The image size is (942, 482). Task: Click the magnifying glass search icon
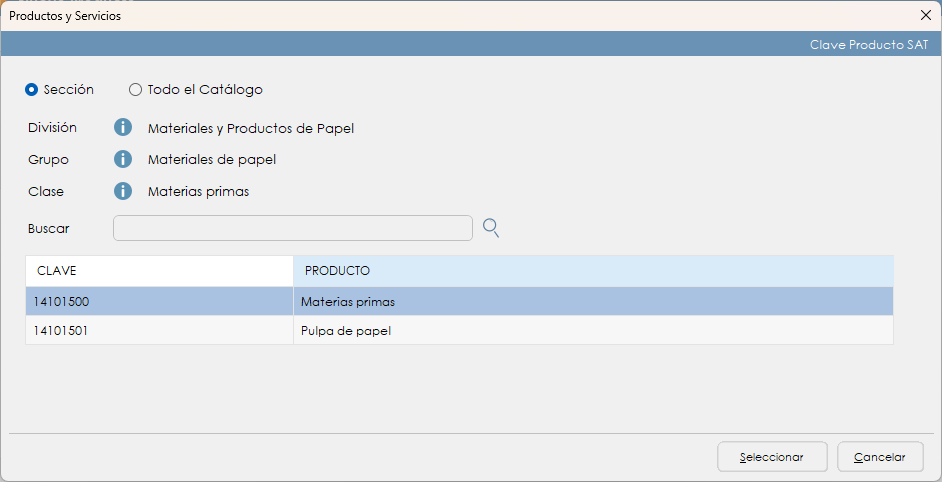click(x=491, y=228)
